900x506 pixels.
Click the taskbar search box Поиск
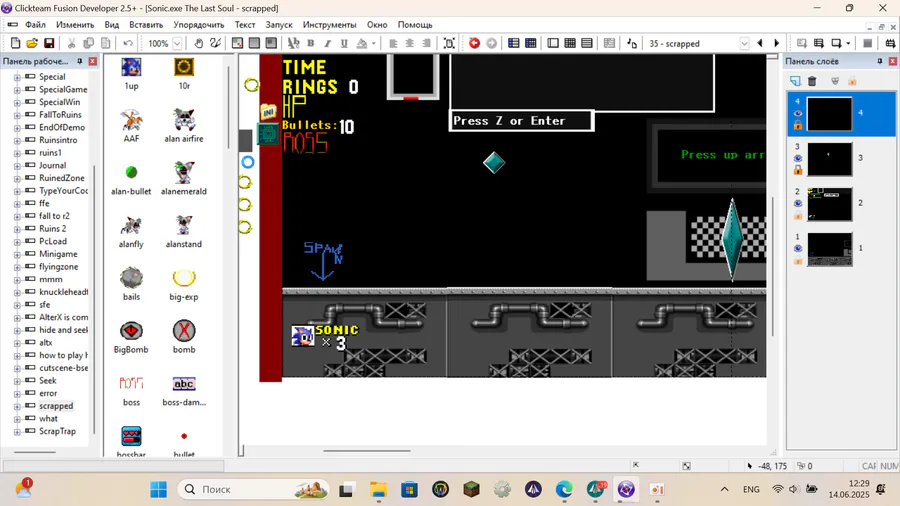254,489
